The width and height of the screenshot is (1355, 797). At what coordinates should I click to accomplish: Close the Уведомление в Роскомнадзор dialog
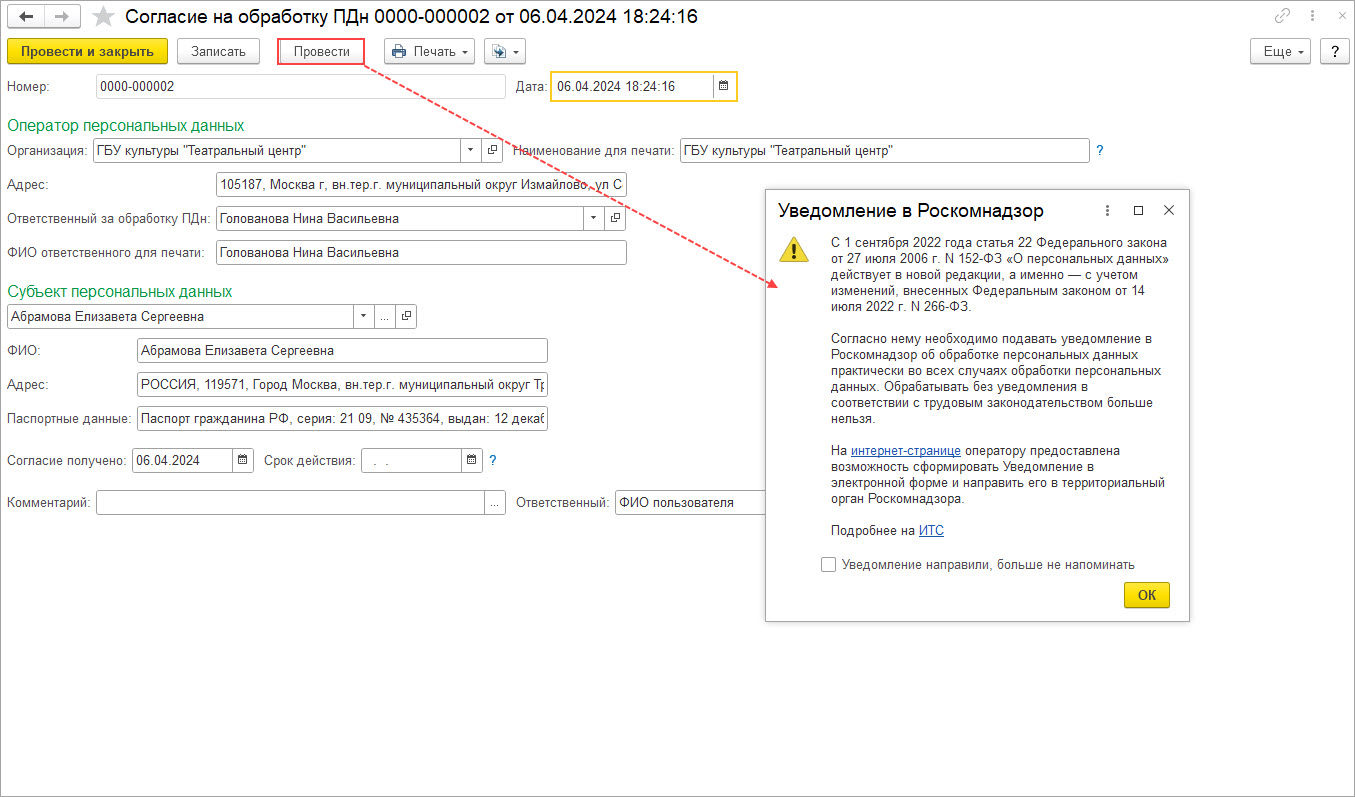1168,211
